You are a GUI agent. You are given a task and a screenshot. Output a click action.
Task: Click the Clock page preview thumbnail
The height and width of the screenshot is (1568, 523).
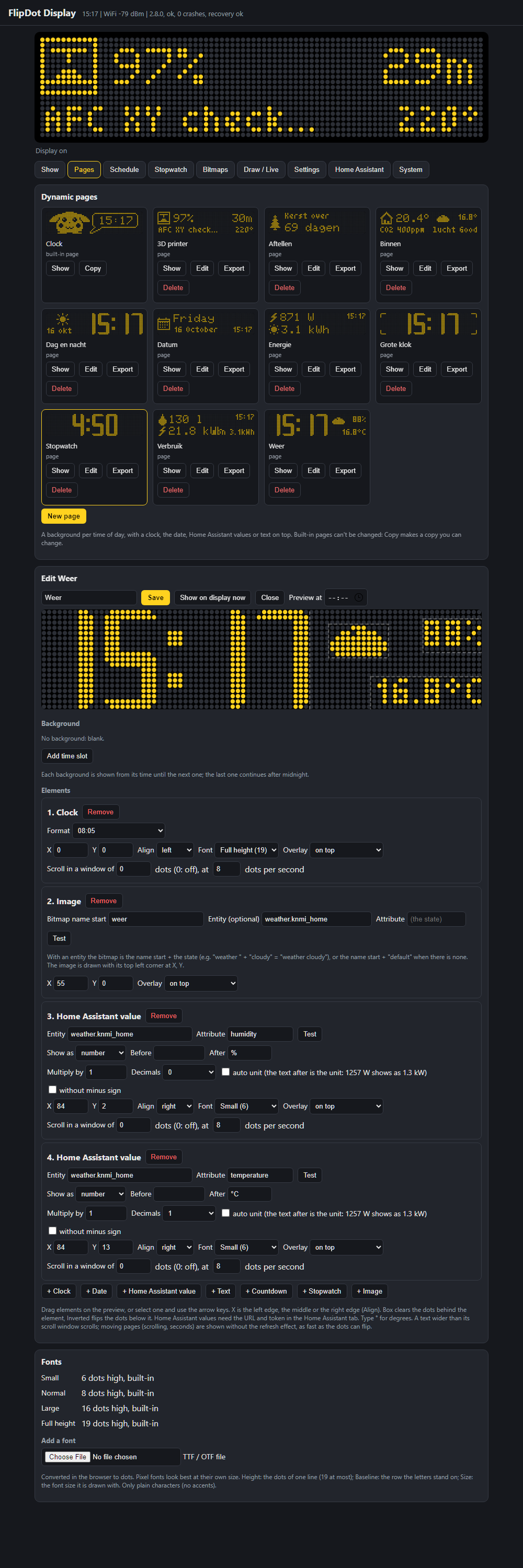[x=94, y=223]
